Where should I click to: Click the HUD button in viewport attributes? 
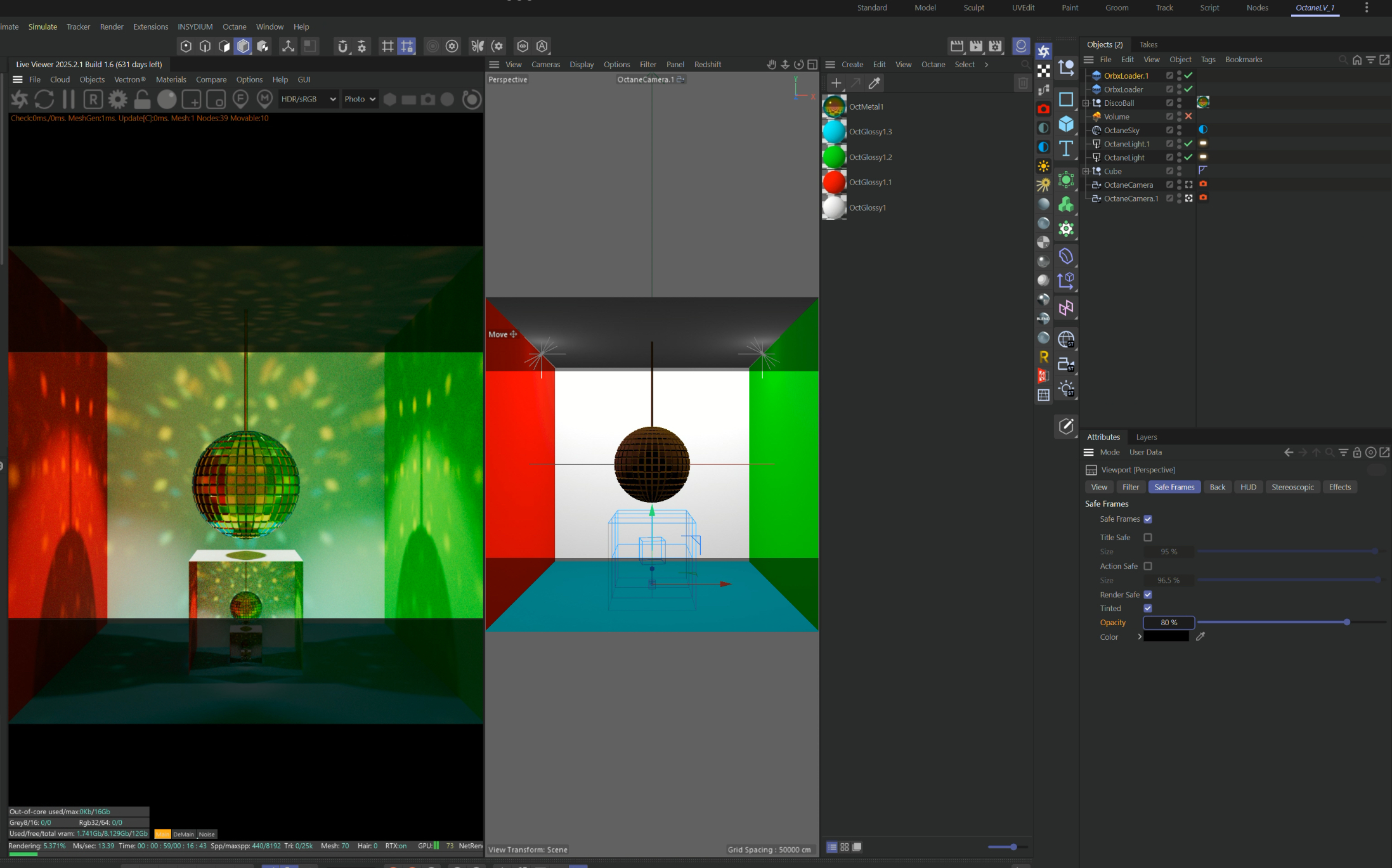tap(1247, 488)
